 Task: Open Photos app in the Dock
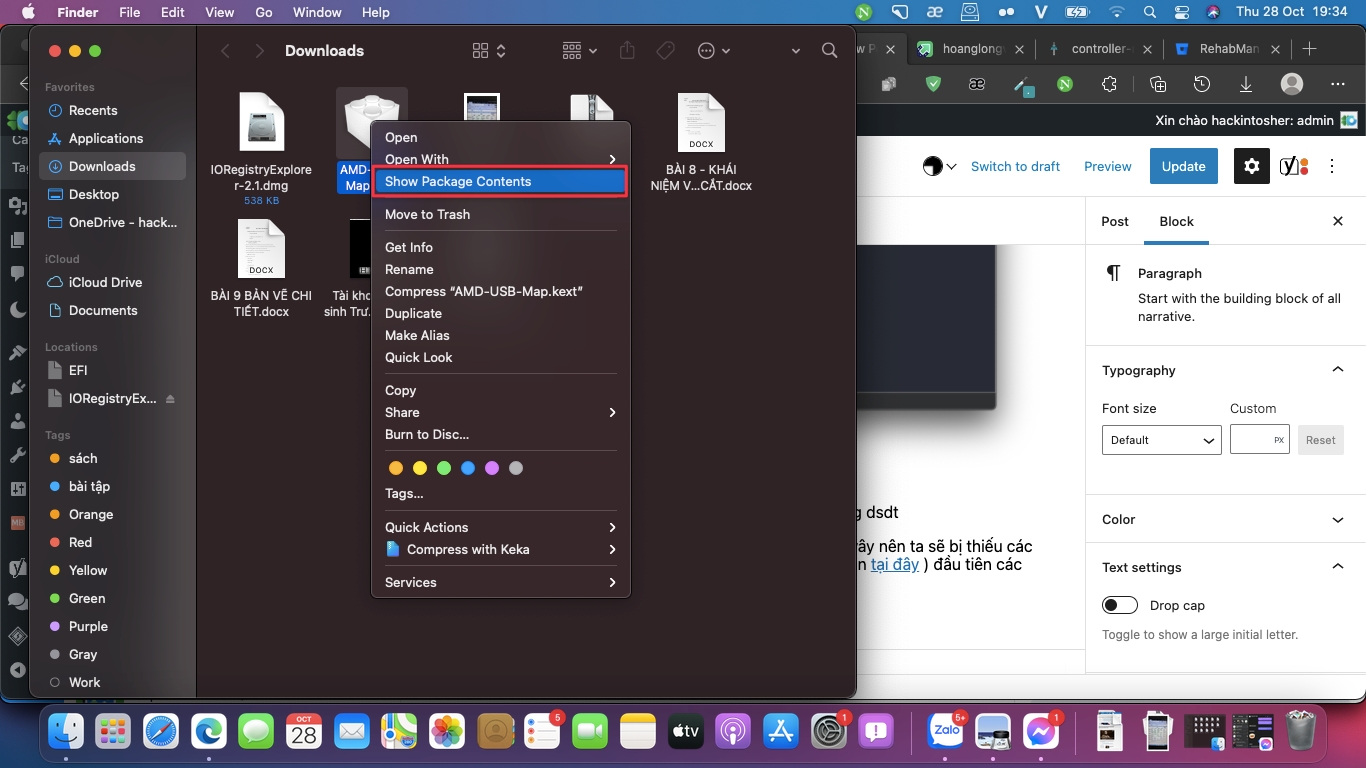(447, 732)
